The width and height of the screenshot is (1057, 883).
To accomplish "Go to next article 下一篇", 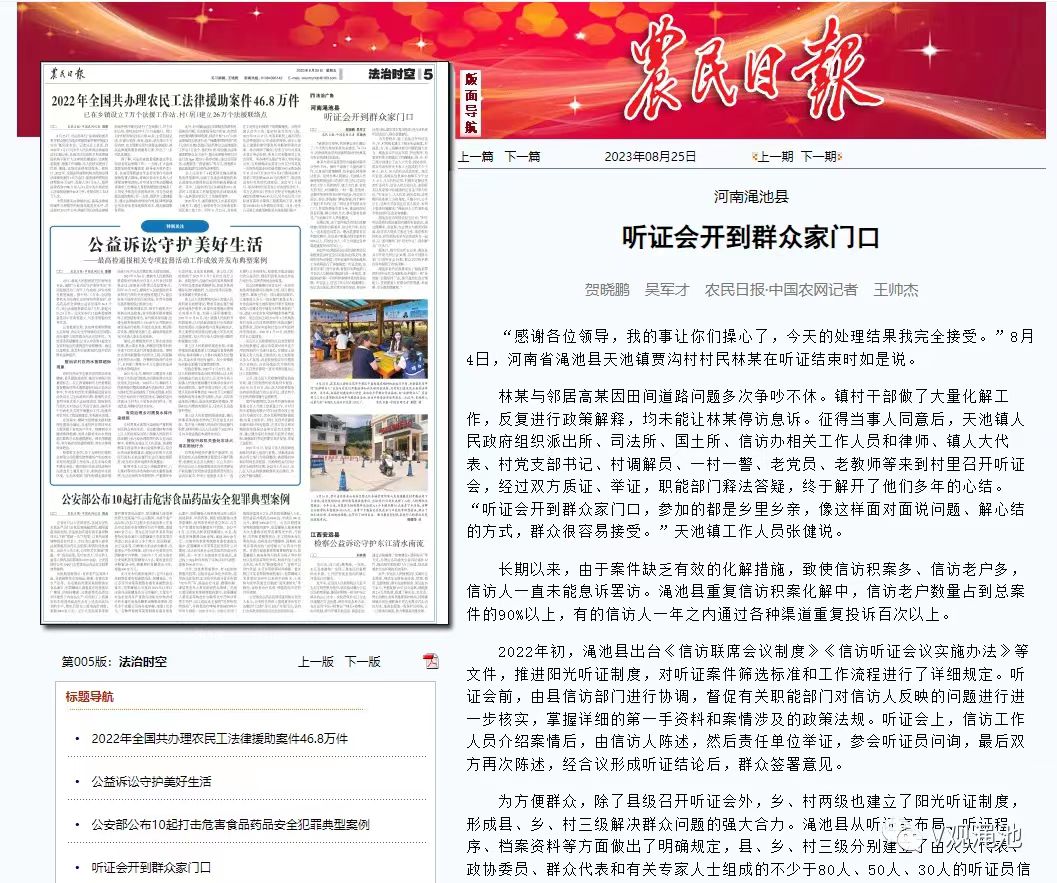I will 522,157.
